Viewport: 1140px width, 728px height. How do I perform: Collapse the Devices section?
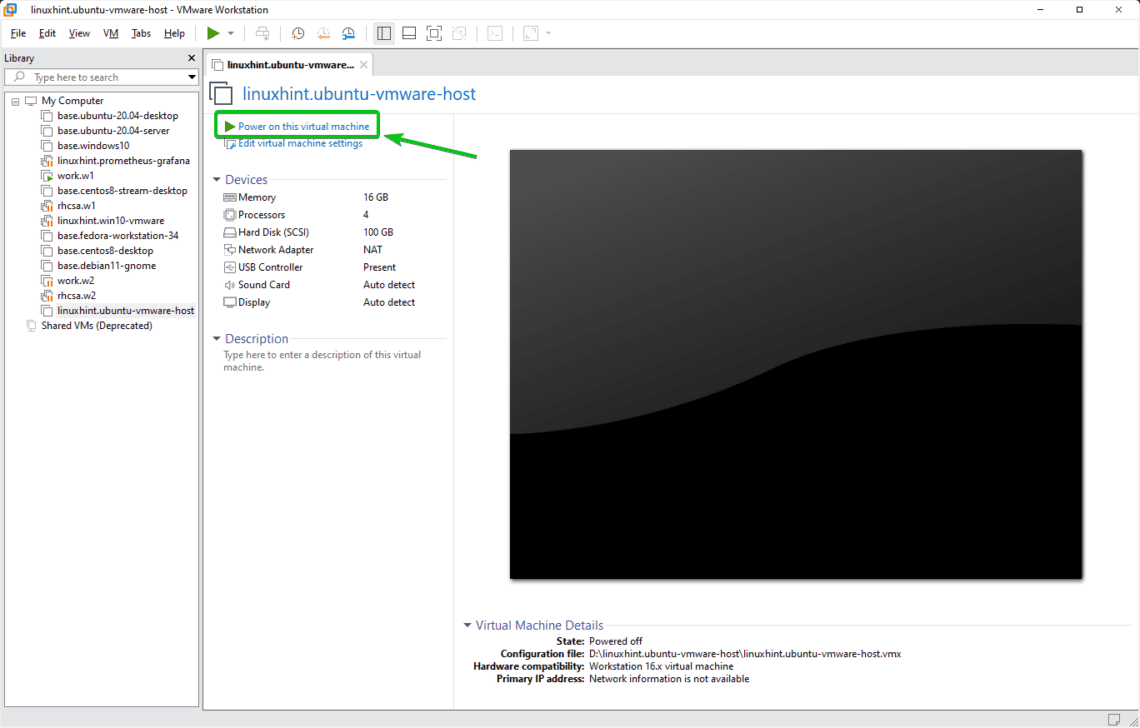pyautogui.click(x=217, y=179)
